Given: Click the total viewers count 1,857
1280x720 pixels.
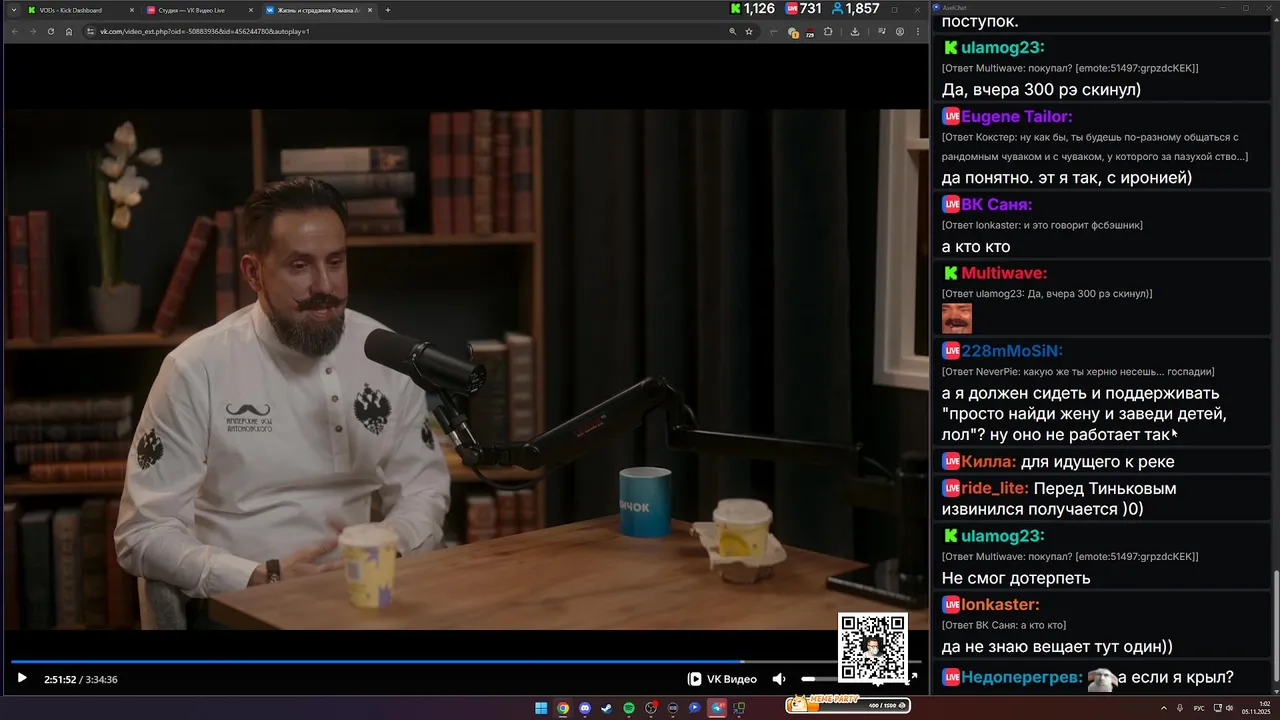Looking at the screenshot, I should [855, 8].
